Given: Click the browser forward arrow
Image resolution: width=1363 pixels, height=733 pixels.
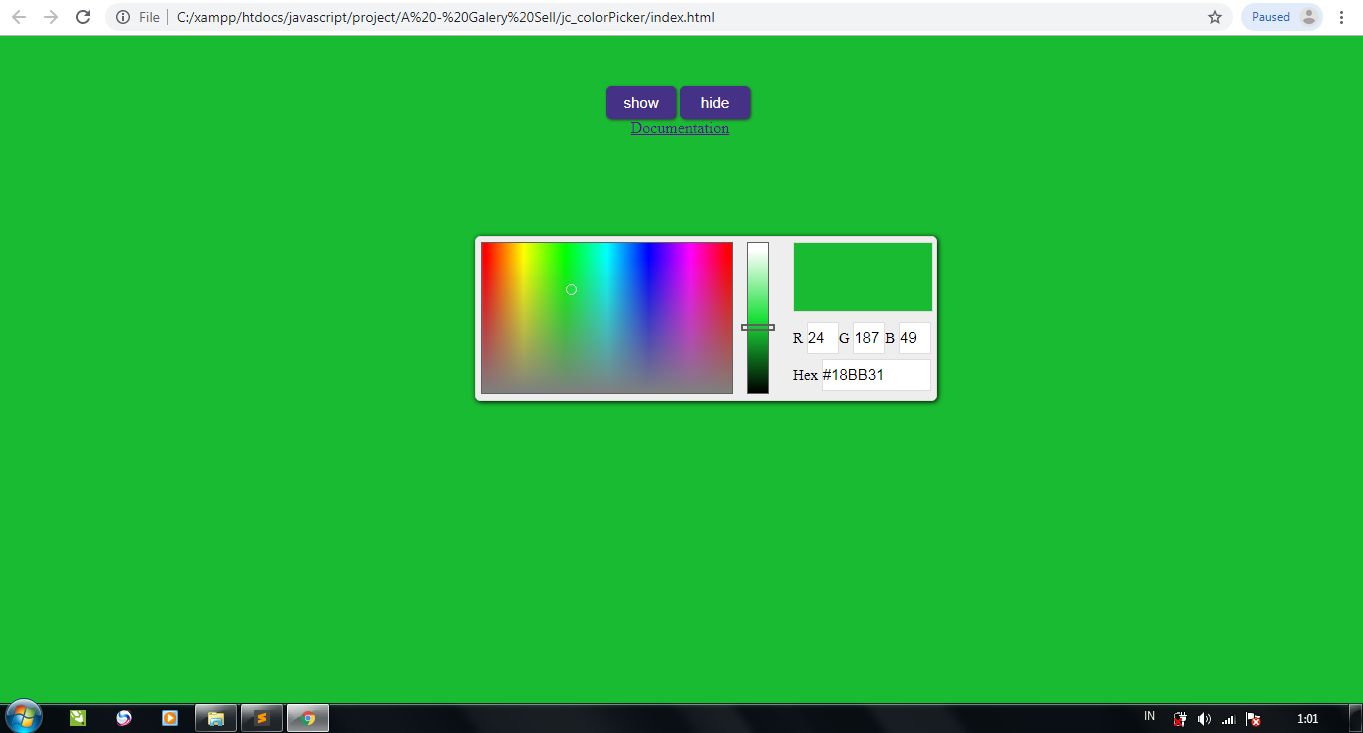Looking at the screenshot, I should pyautogui.click(x=51, y=17).
